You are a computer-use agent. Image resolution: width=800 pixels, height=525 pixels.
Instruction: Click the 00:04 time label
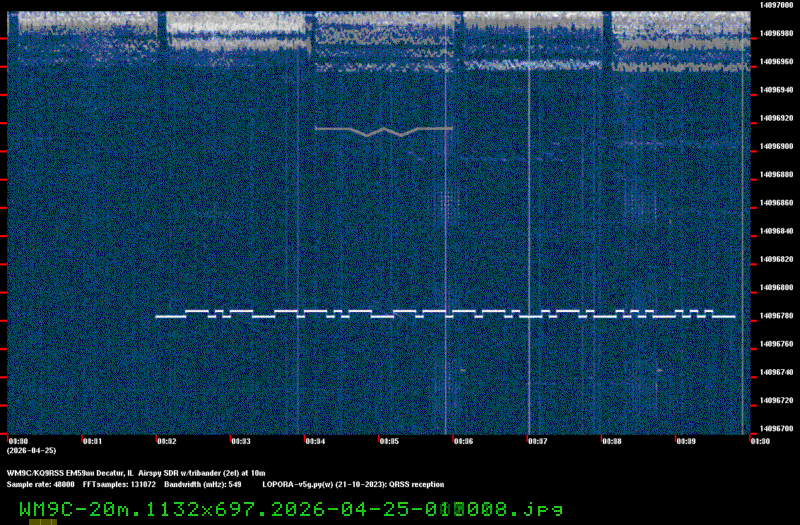click(x=315, y=441)
